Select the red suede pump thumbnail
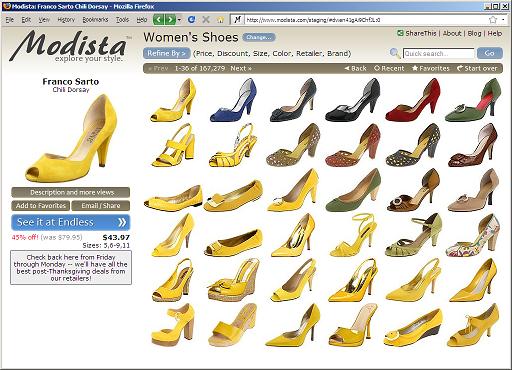This screenshot has height=370, width=512. coord(413,100)
